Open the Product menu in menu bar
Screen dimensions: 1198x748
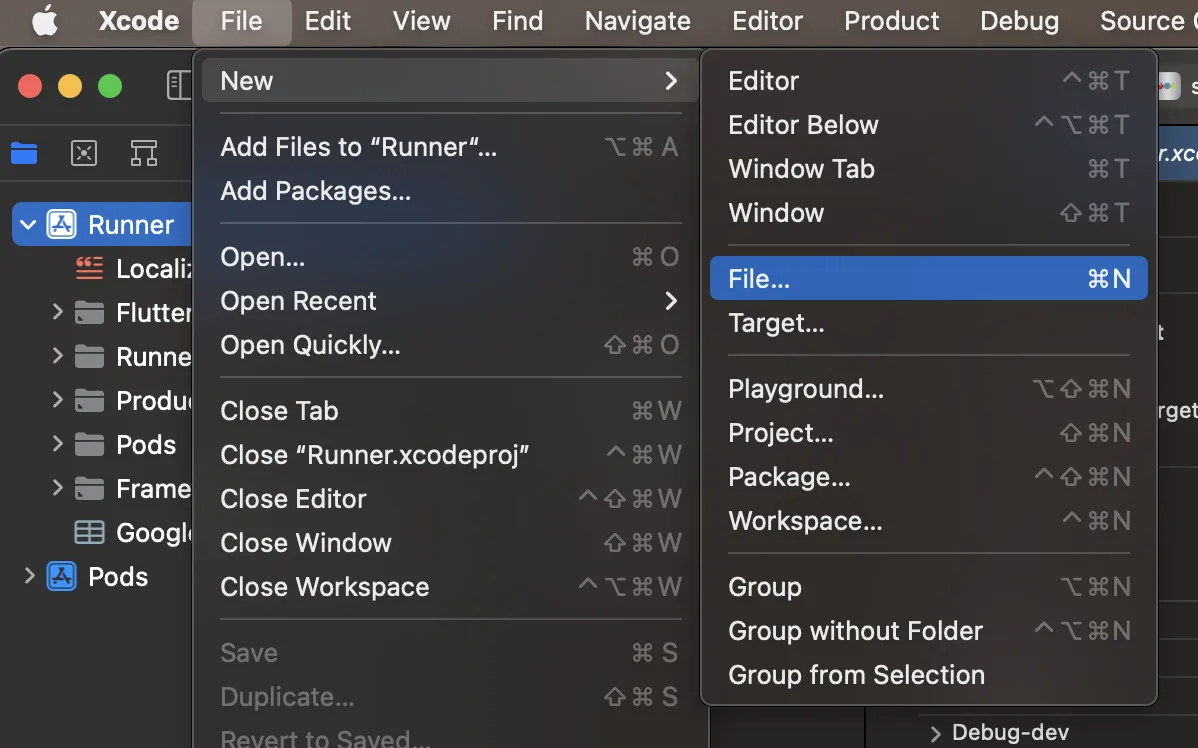click(891, 21)
